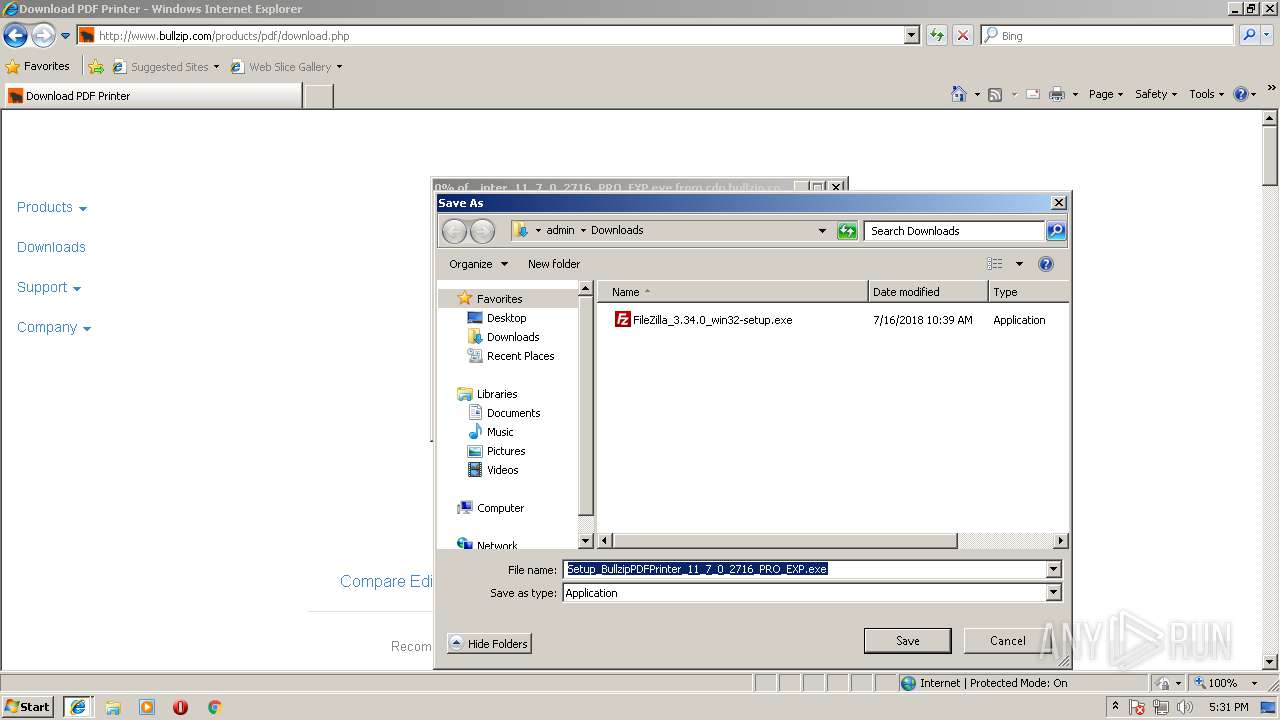Select the Download PDF Printer tab
The width and height of the screenshot is (1280, 720).
click(x=152, y=96)
